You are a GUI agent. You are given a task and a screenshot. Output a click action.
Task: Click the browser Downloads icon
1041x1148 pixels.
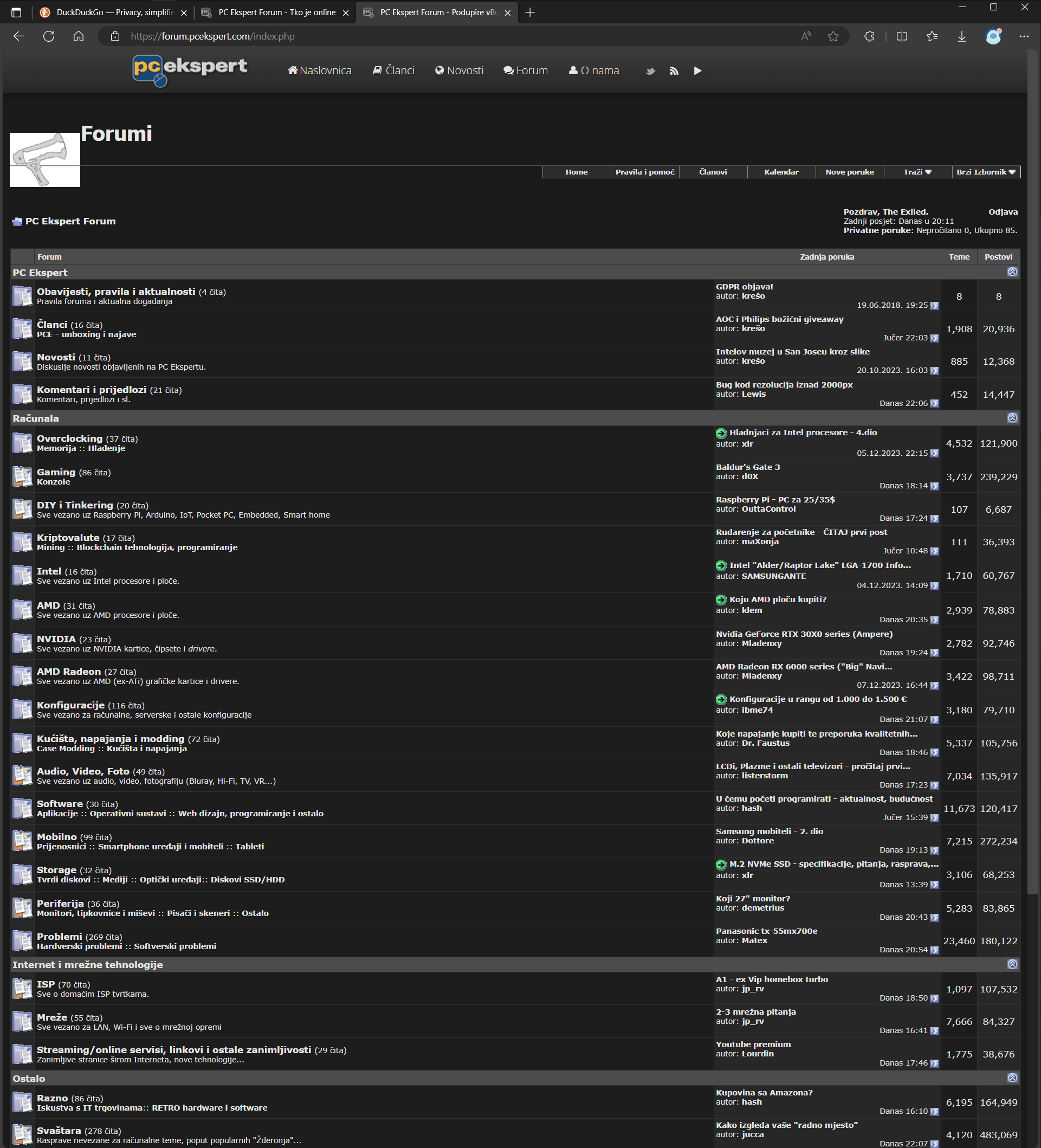pos(961,36)
